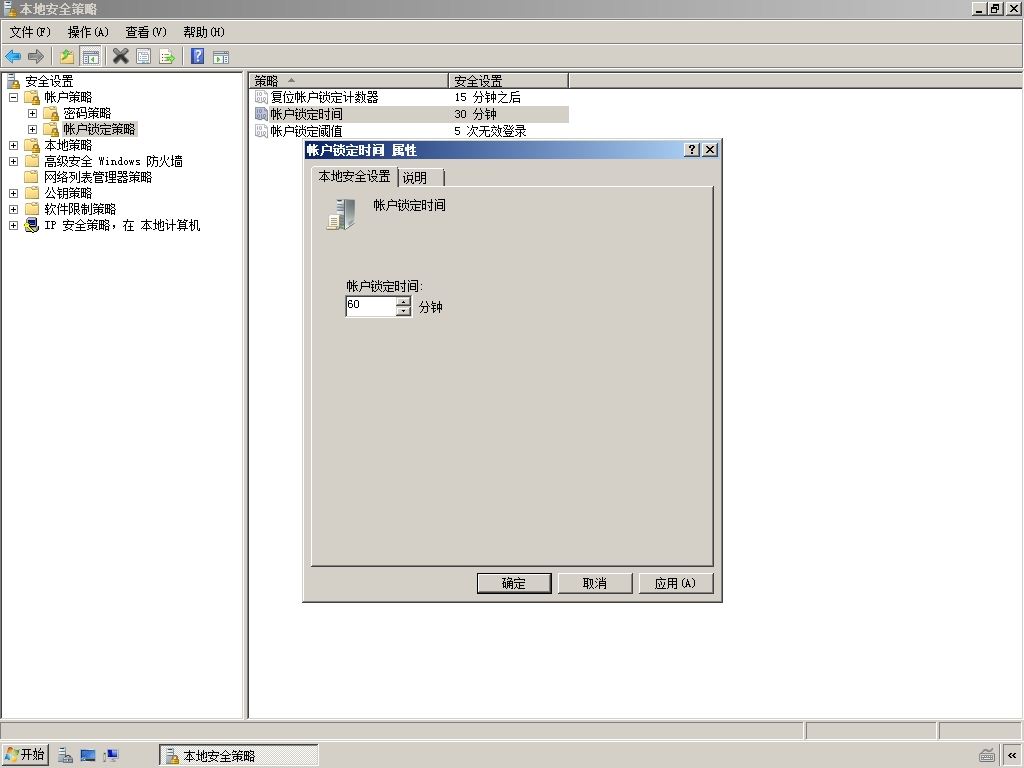Click the first quick launch icon beside 开始

(x=65, y=756)
